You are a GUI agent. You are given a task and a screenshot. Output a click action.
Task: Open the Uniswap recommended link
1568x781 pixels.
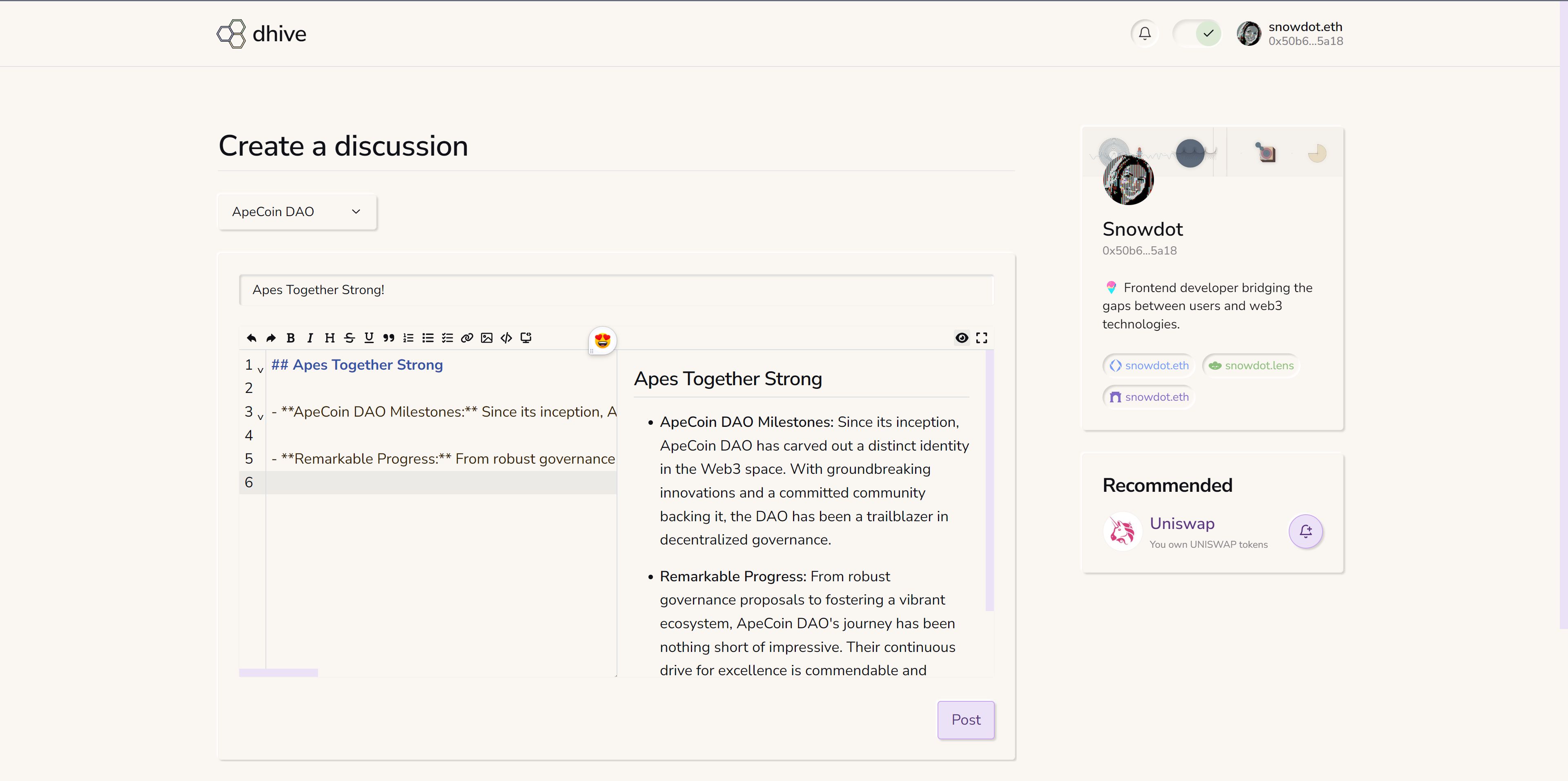[1182, 524]
